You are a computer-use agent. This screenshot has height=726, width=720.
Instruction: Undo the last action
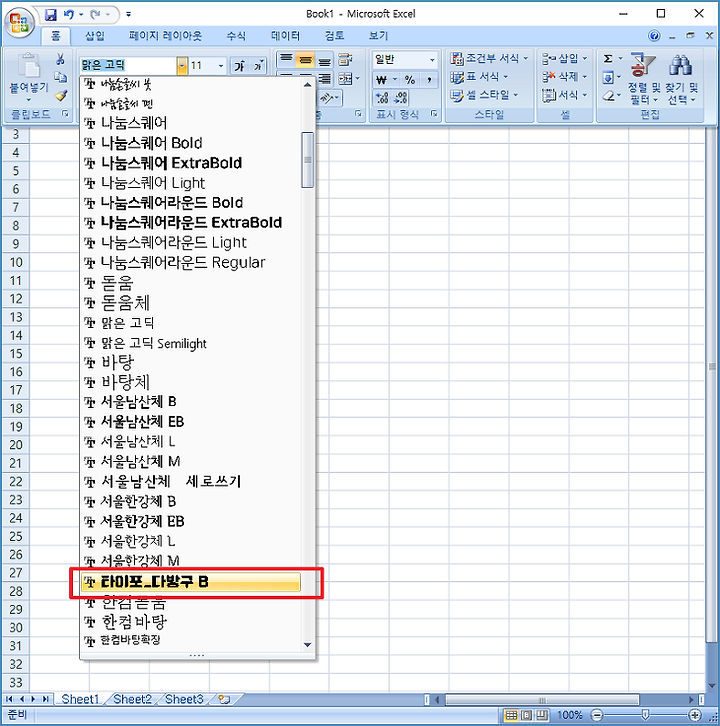[x=69, y=15]
